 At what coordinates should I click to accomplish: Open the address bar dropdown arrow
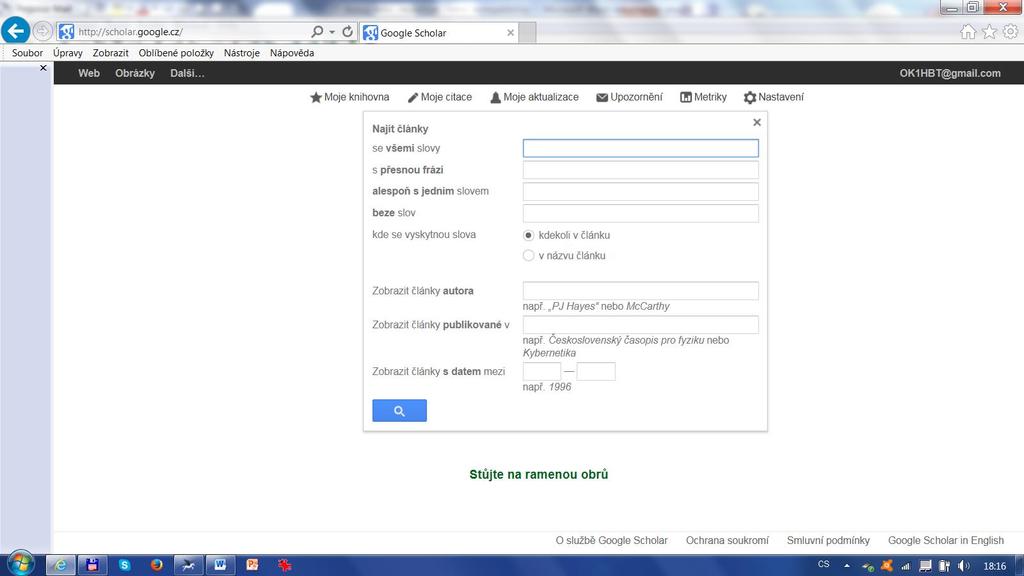point(332,31)
